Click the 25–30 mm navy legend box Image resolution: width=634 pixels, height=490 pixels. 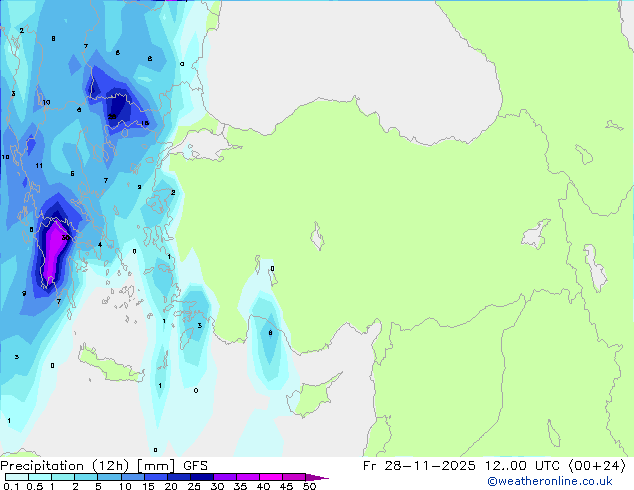point(201,477)
